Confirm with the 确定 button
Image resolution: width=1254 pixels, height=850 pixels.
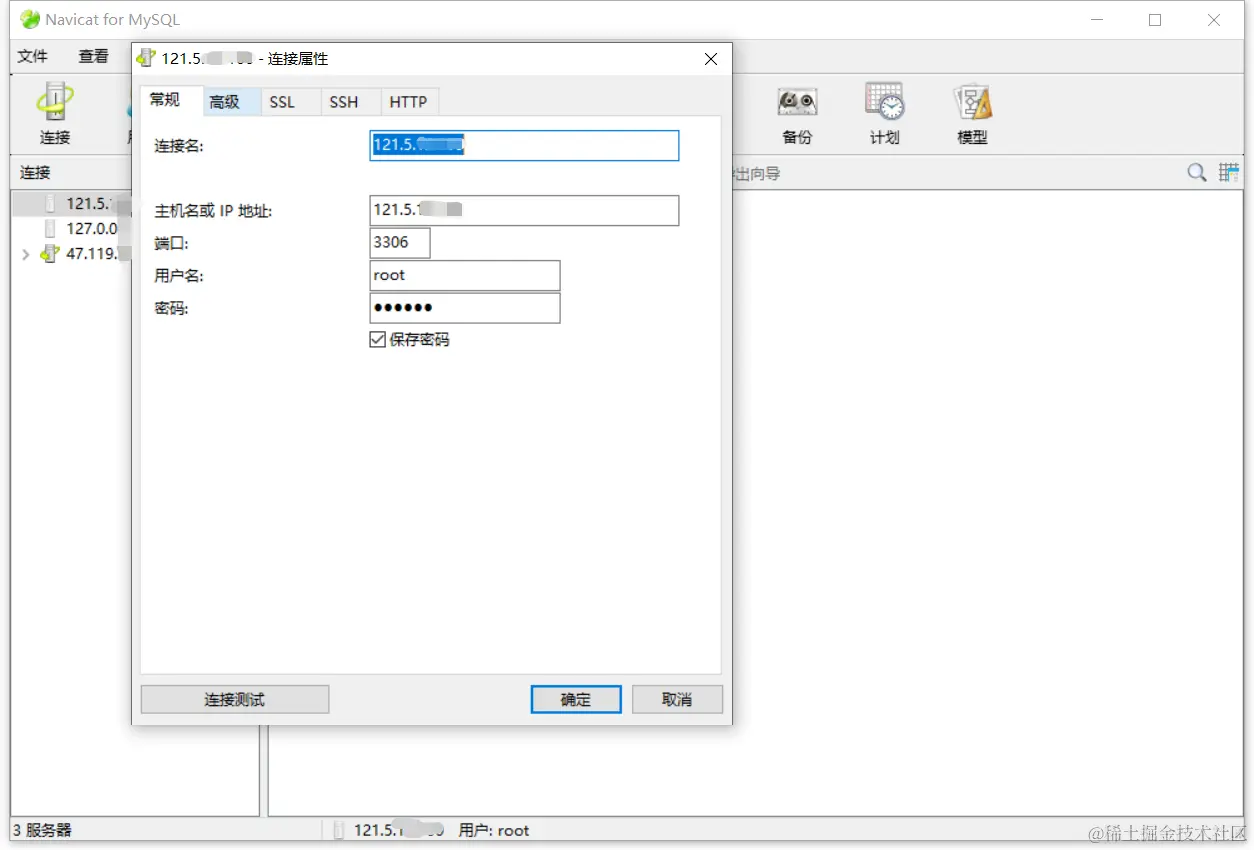[x=576, y=699]
